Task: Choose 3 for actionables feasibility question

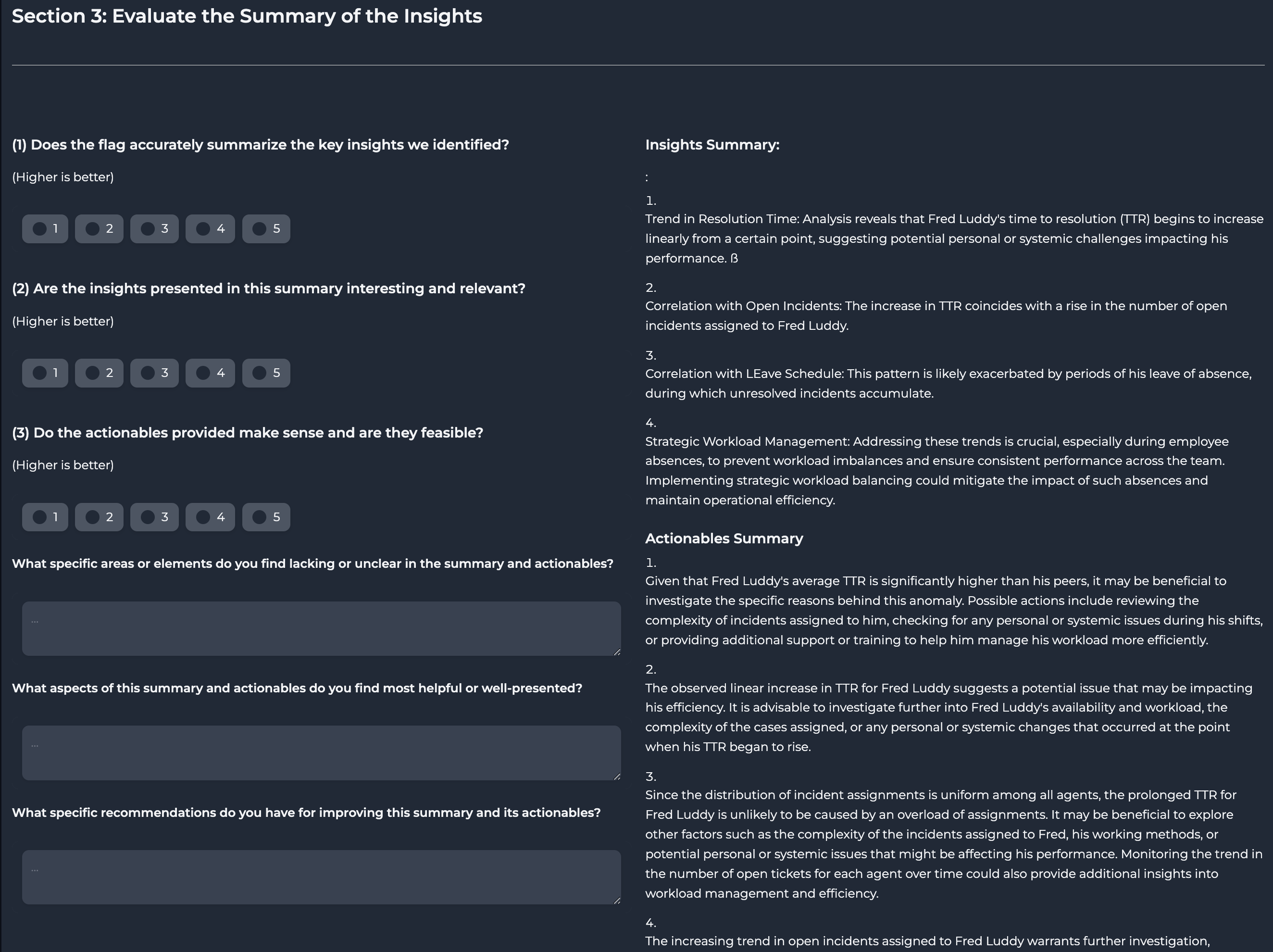Action: click(x=148, y=517)
